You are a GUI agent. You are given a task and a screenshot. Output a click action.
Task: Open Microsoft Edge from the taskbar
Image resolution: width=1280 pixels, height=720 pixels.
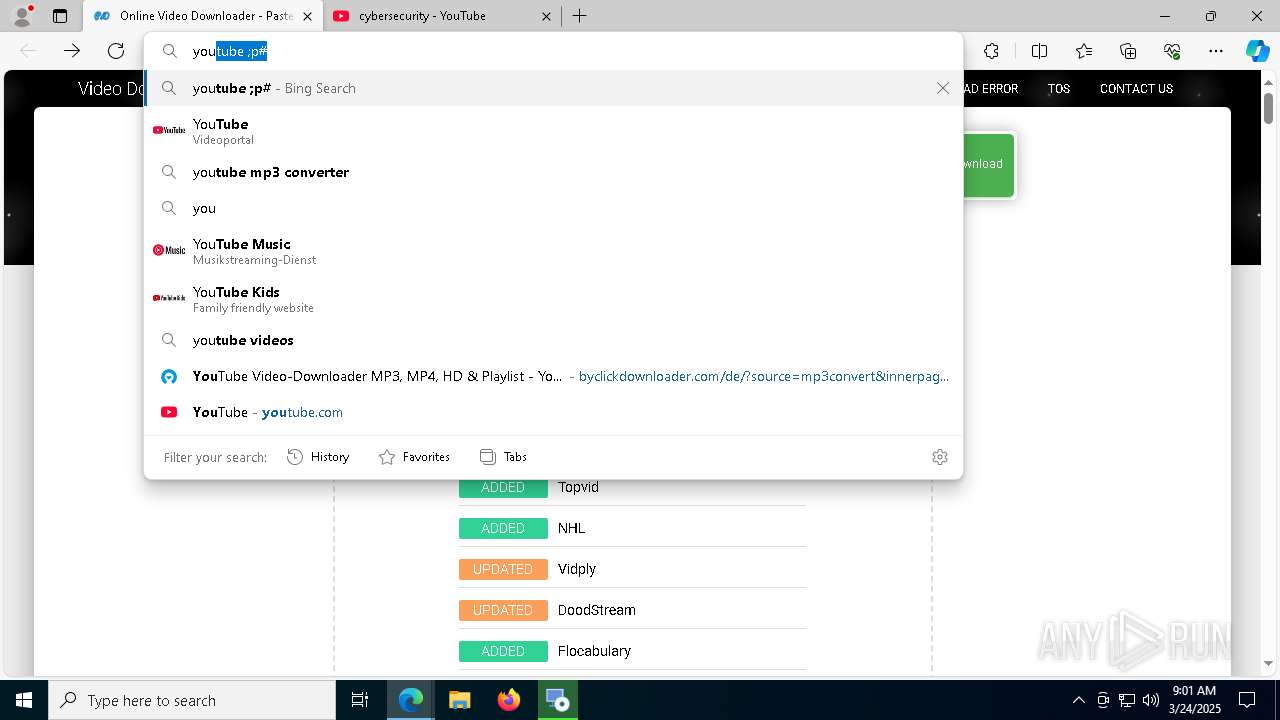411,700
